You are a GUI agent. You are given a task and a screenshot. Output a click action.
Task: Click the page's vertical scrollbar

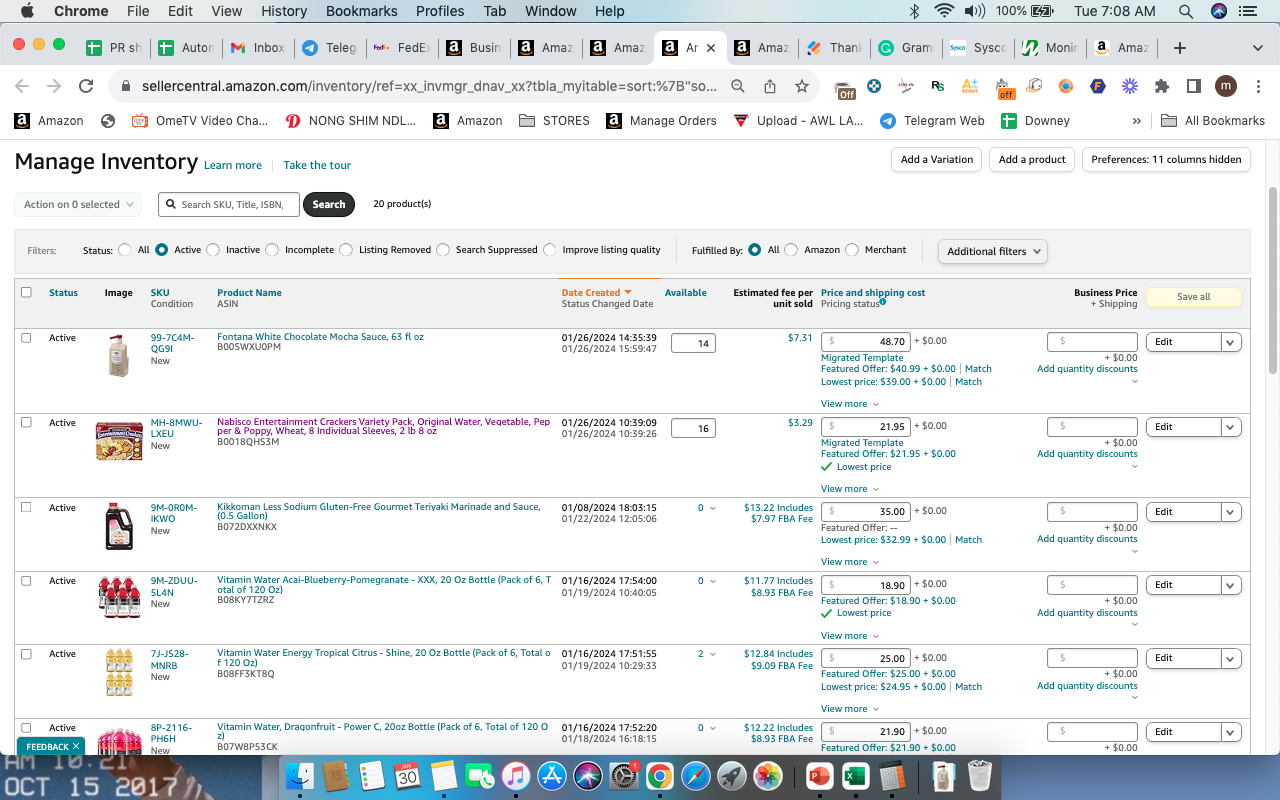[1272, 280]
